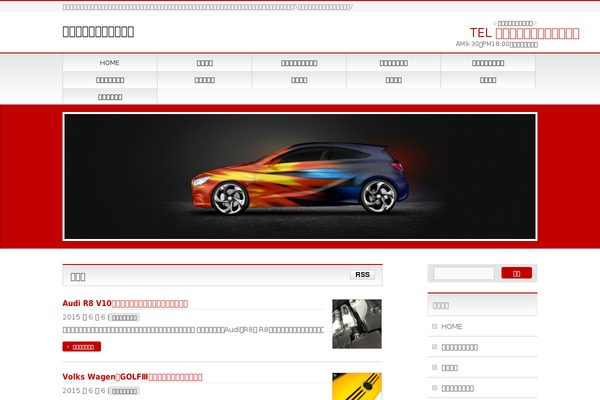Open the HOME item in top navigation
Viewport: 600px width, 400px height.
click(110, 63)
